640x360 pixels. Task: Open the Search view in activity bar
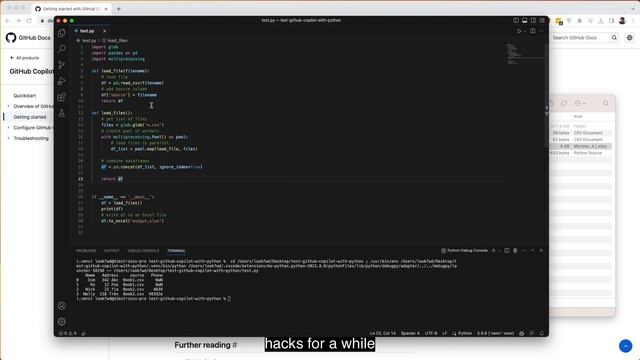(62, 49)
